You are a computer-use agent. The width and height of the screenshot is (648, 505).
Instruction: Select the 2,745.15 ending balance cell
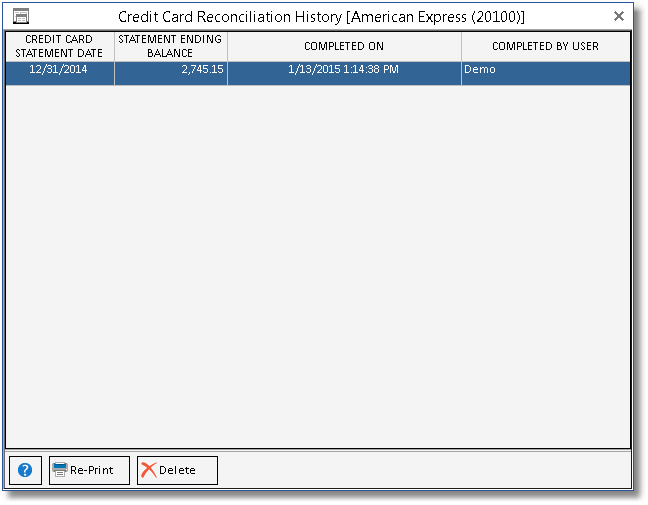pos(171,74)
